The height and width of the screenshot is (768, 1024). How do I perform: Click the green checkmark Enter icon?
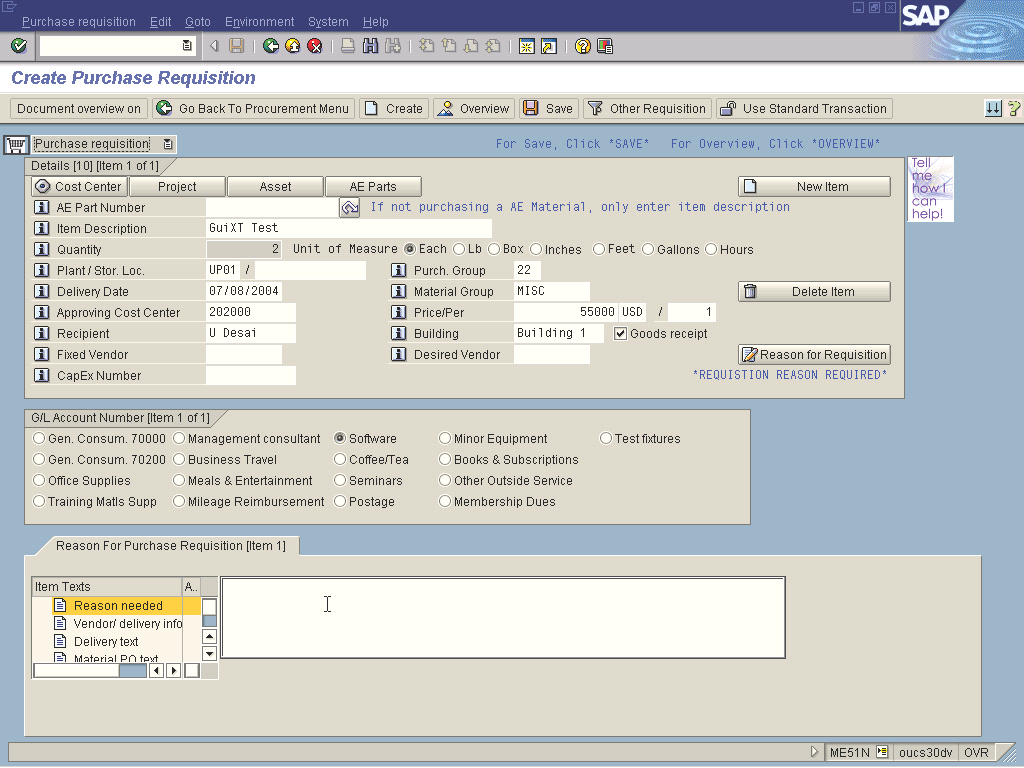pyautogui.click(x=18, y=46)
